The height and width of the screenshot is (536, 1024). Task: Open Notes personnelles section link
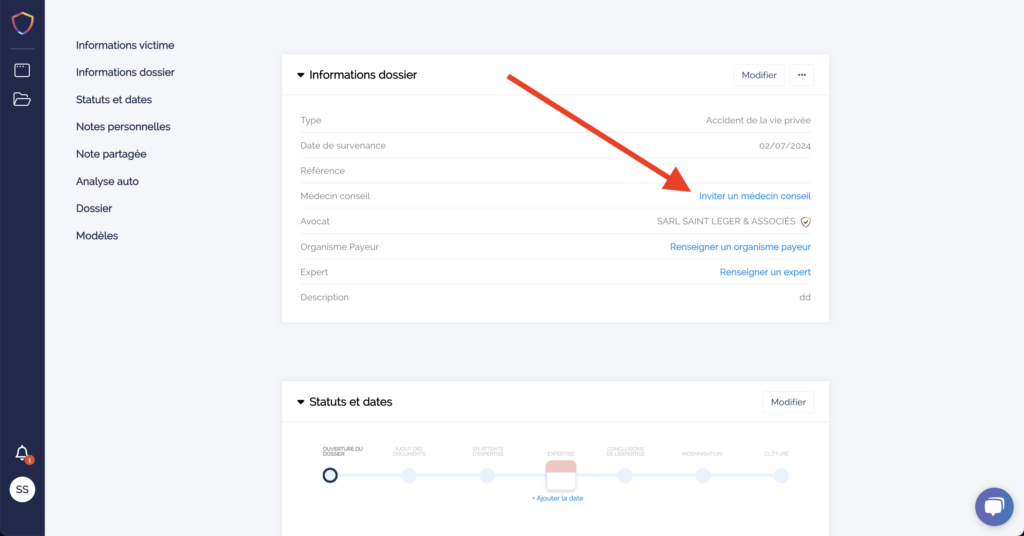click(x=123, y=127)
